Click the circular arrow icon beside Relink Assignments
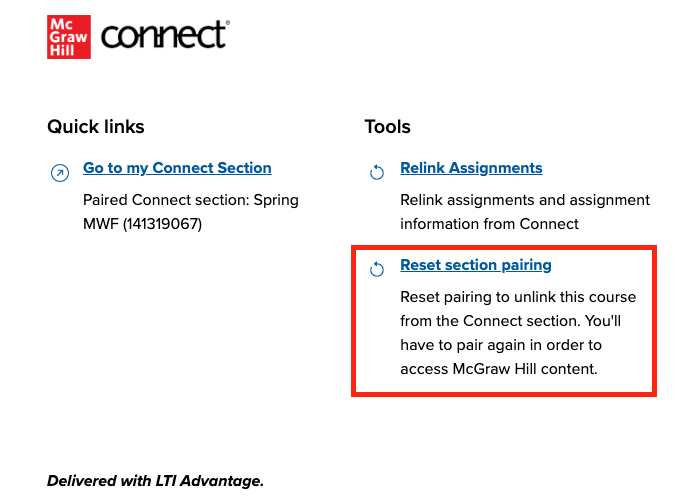 coord(377,173)
